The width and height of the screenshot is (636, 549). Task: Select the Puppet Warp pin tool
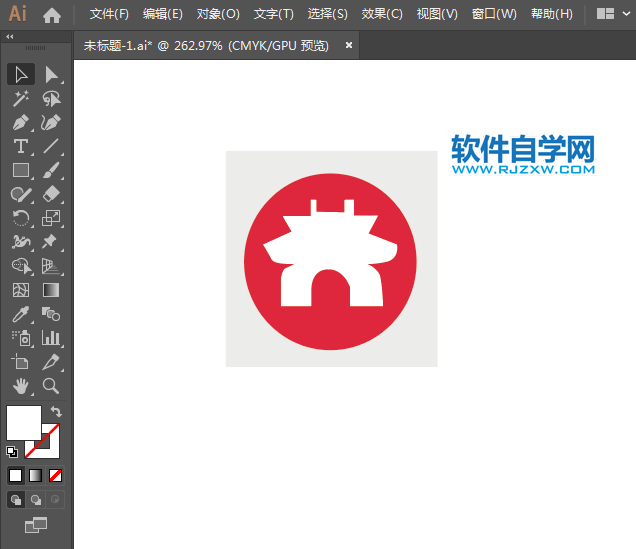pos(49,242)
